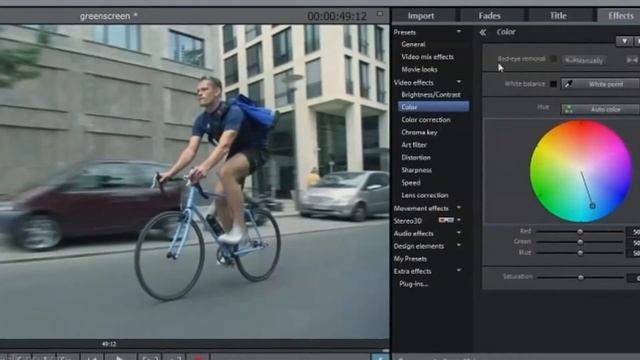Click the cyclist video preview image
This screenshot has width=640, height=360.
click(194, 181)
